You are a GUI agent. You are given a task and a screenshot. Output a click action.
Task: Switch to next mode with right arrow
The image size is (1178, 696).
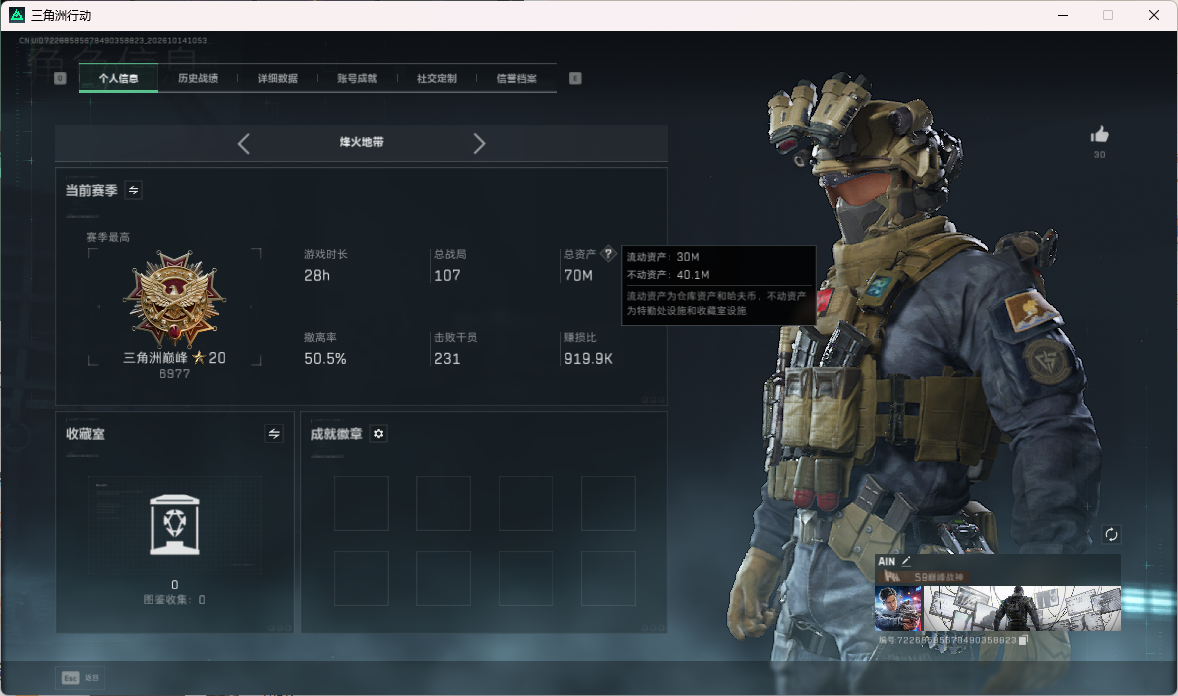tap(479, 144)
